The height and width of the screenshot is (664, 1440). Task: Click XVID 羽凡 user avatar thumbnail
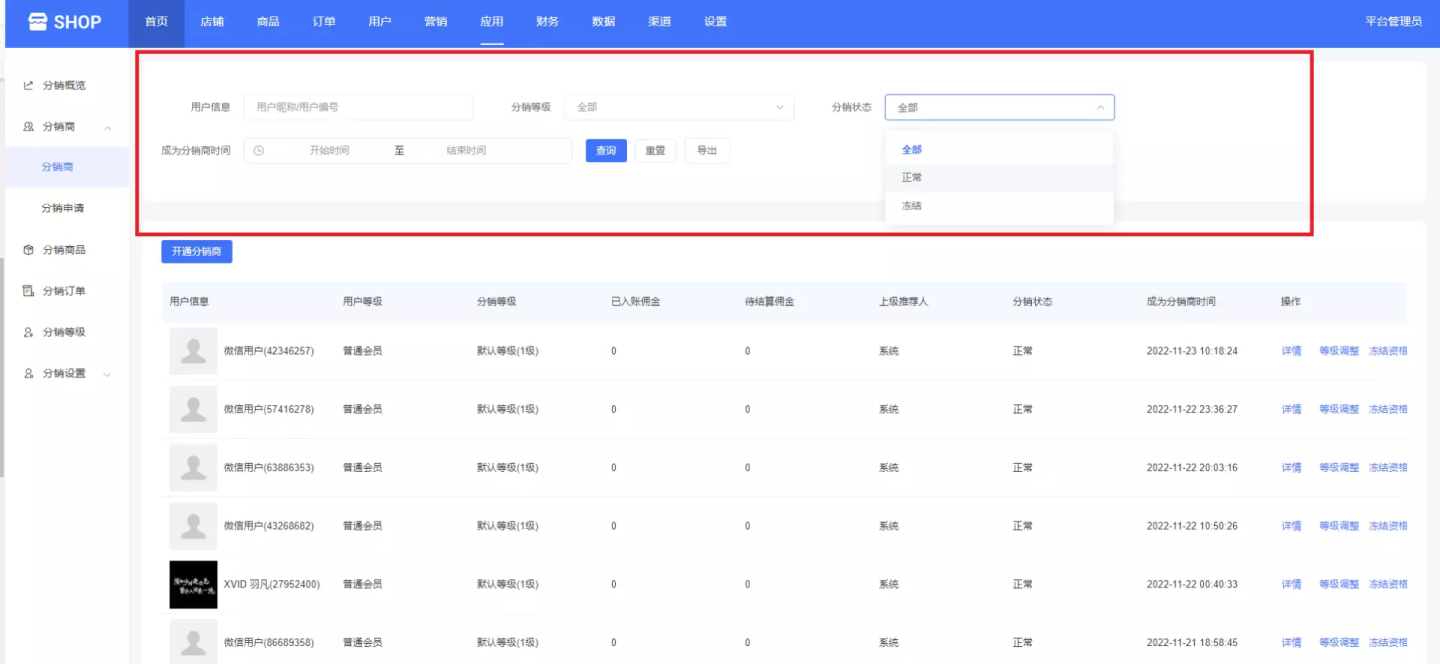click(x=193, y=584)
